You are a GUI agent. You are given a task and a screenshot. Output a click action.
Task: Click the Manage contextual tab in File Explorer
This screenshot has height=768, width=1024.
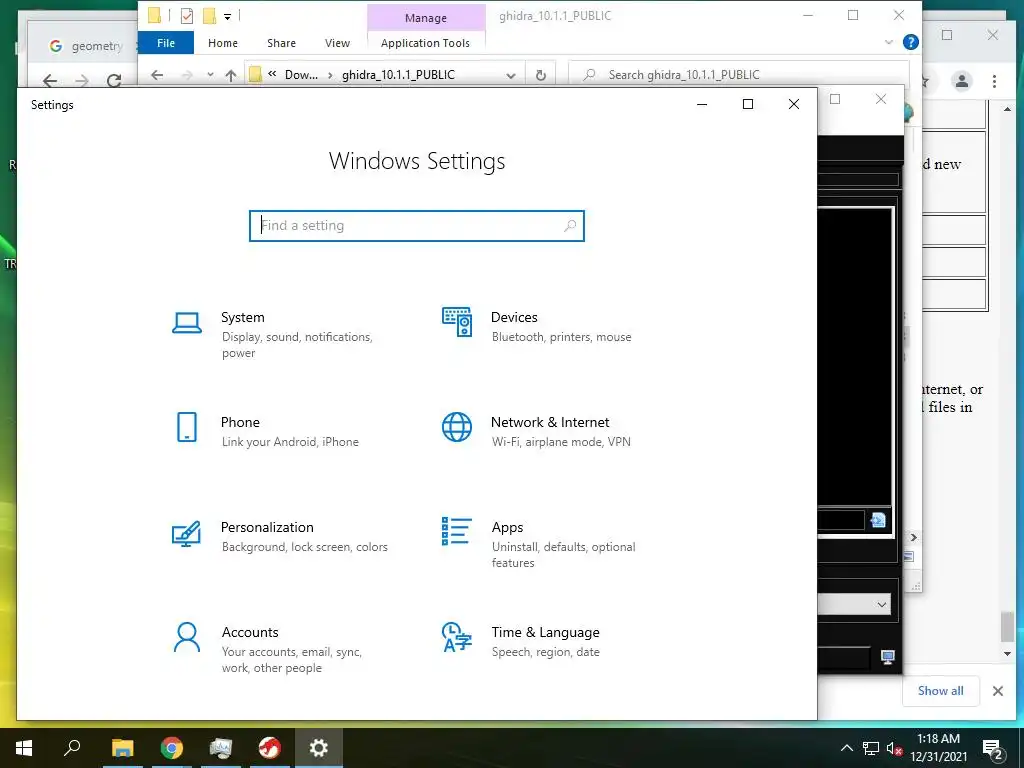426,18
